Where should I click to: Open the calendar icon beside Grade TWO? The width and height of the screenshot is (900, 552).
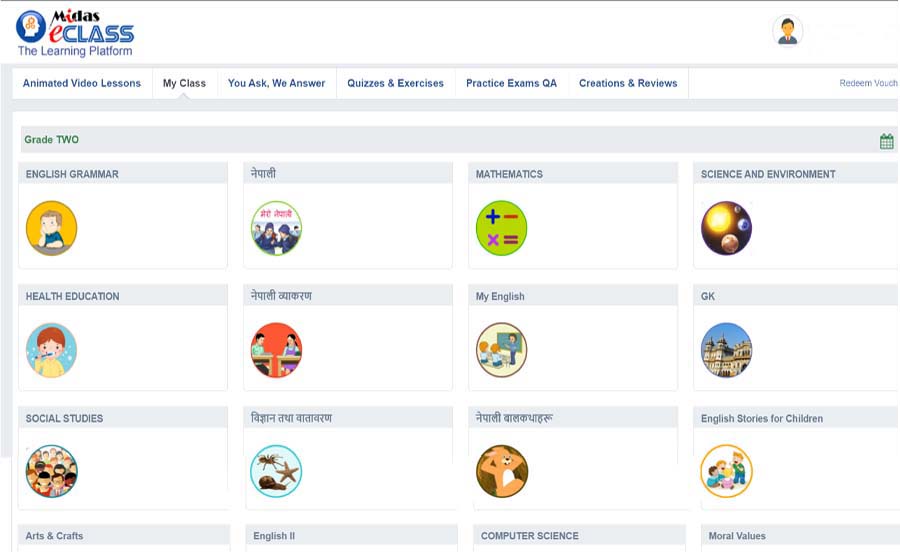pyautogui.click(x=886, y=141)
